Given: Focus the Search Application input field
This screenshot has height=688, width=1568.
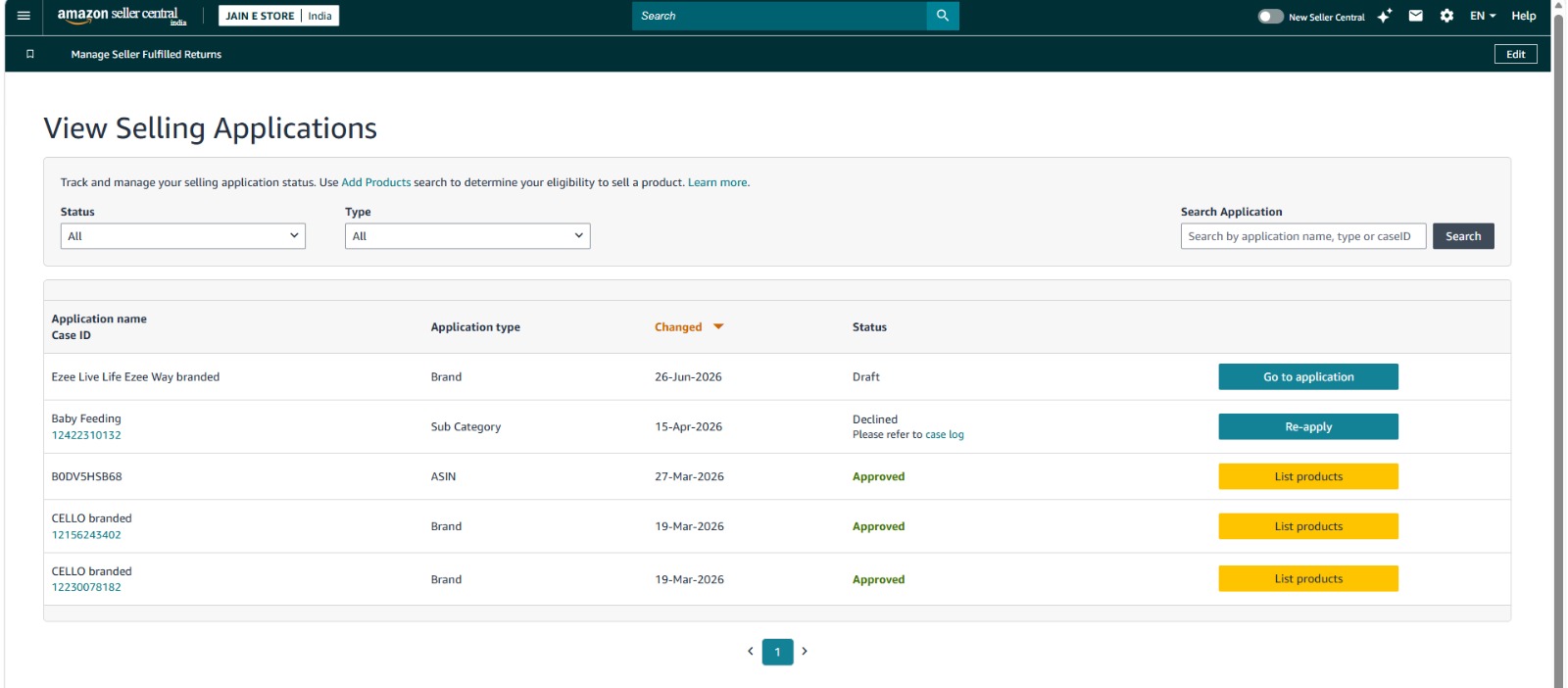Looking at the screenshot, I should tap(1303, 236).
